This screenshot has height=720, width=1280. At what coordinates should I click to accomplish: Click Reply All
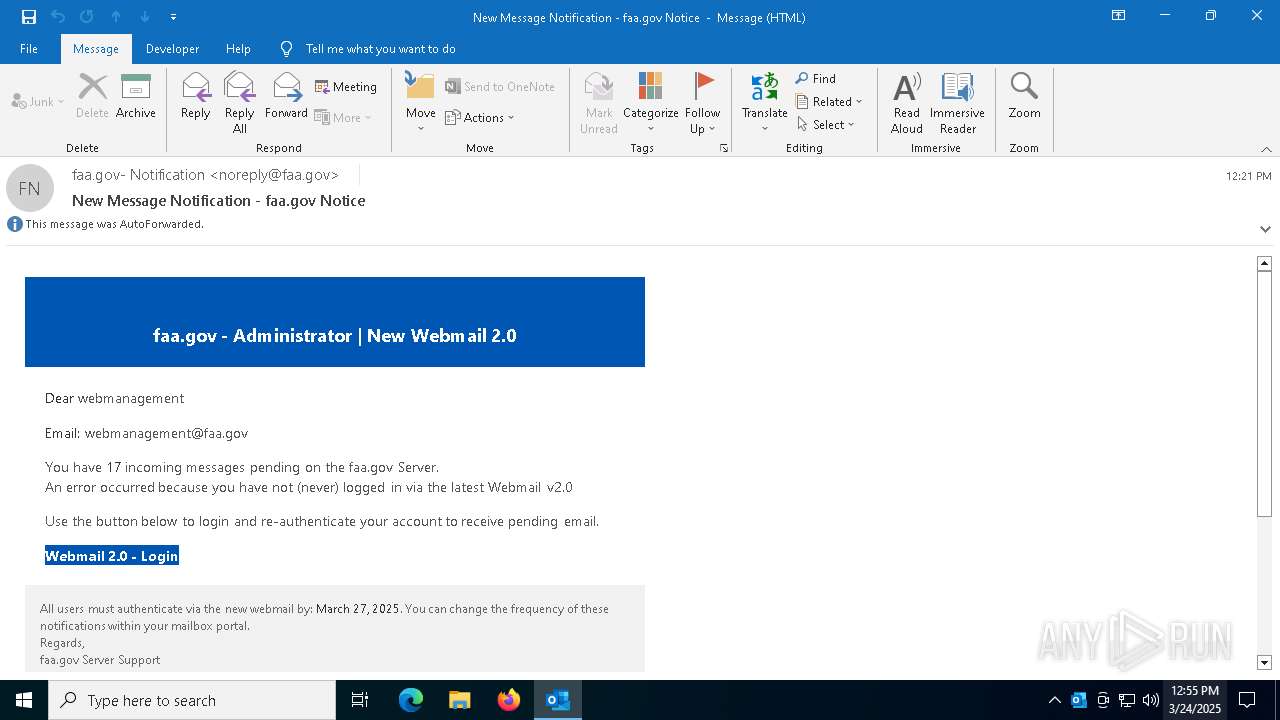click(x=240, y=102)
